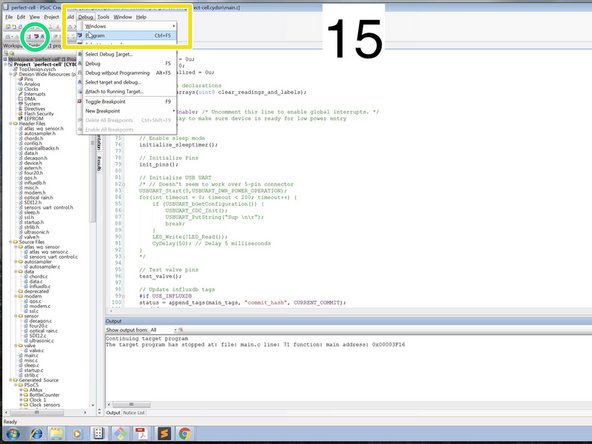Click the workspace tree horizontal scrollbar thumb

tap(37, 412)
